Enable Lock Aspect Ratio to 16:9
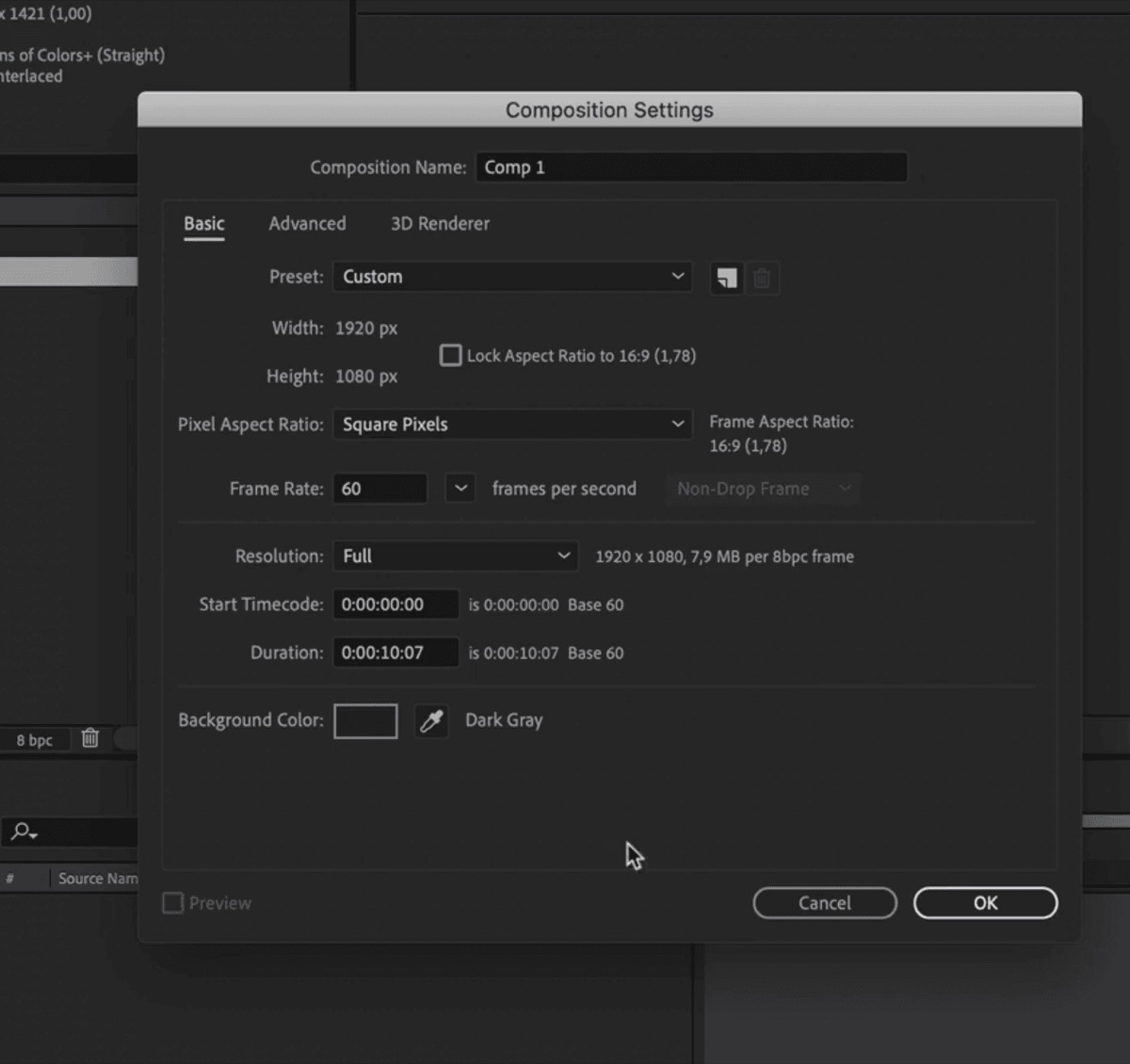 [x=451, y=356]
